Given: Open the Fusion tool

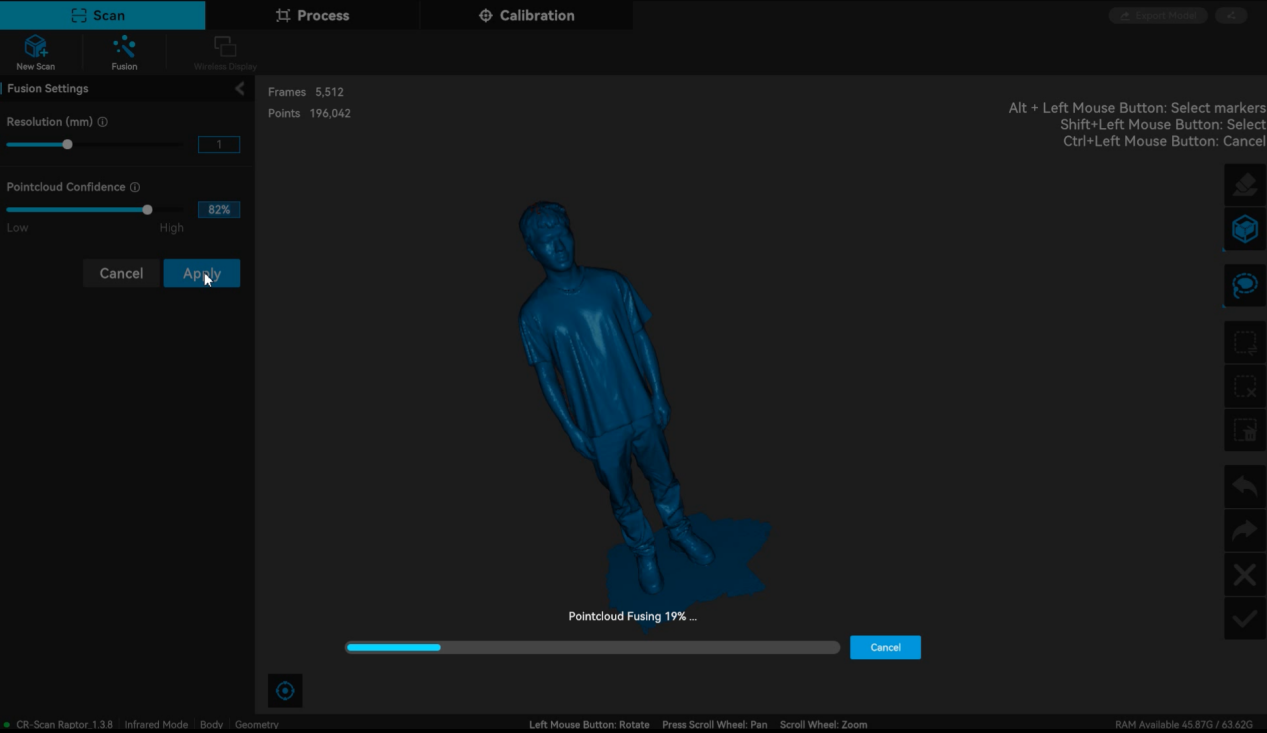Looking at the screenshot, I should [x=124, y=48].
